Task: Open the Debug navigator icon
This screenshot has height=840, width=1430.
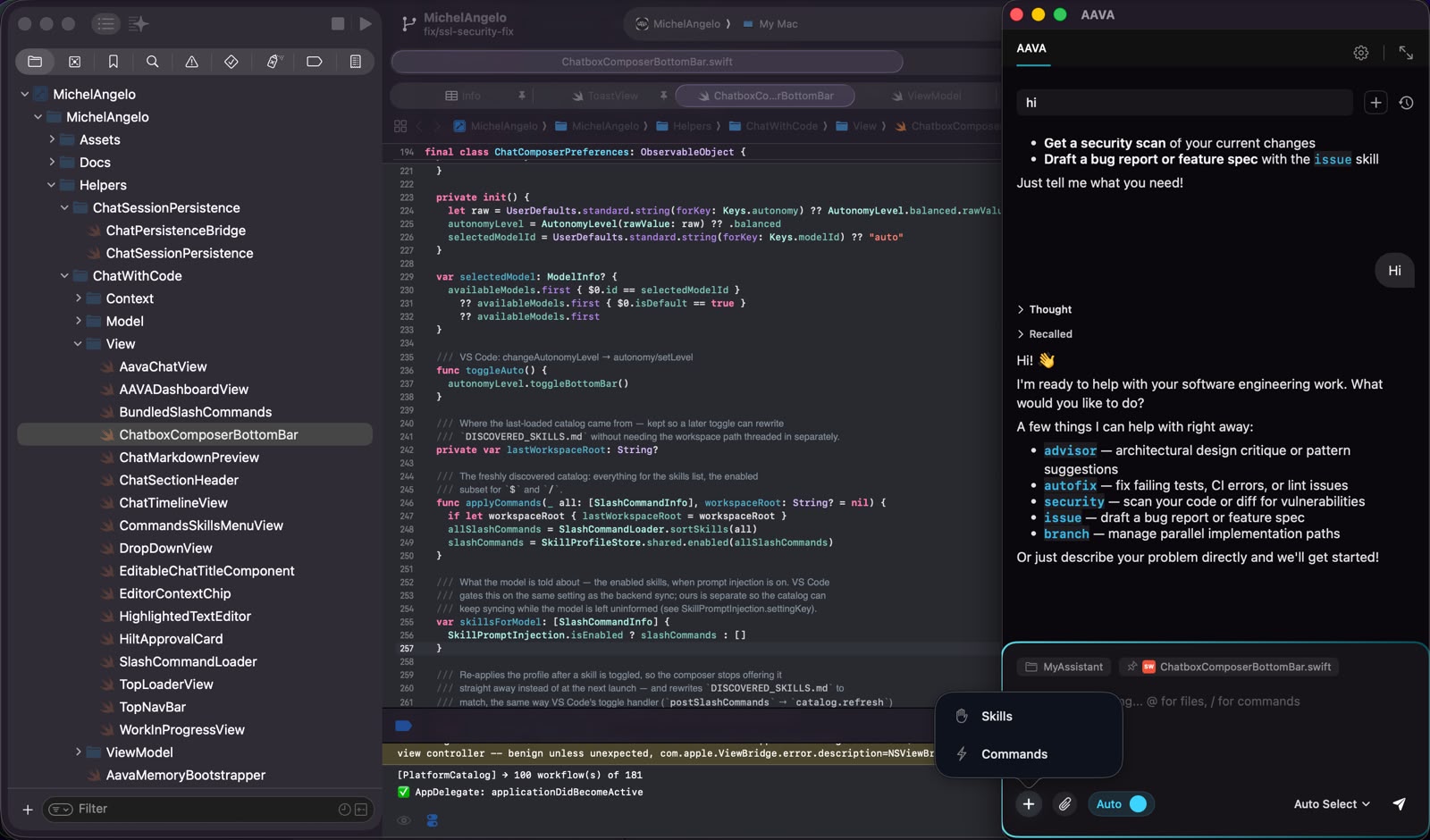Action: pos(274,62)
